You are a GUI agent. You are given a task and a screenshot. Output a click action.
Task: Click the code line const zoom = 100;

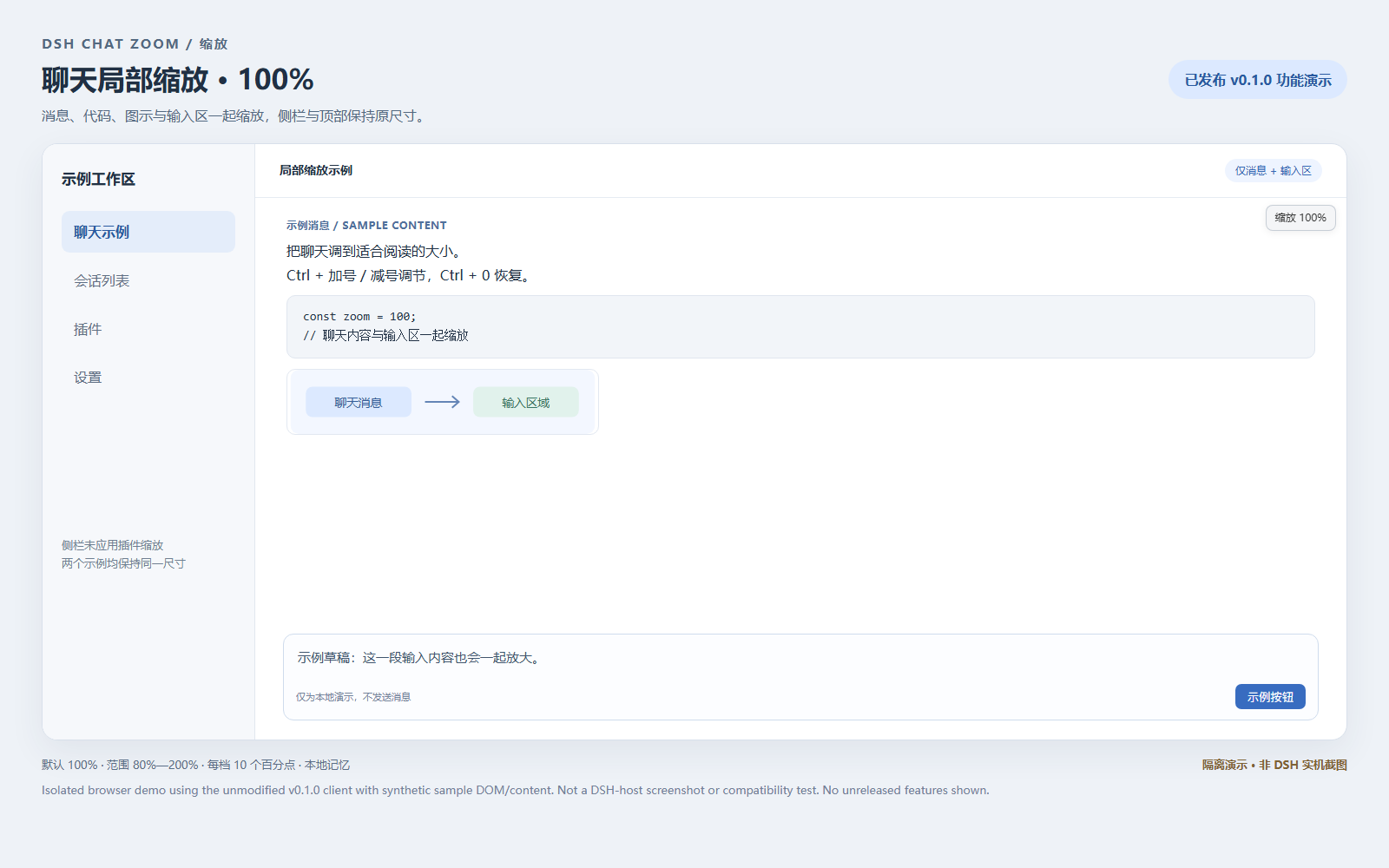(359, 317)
